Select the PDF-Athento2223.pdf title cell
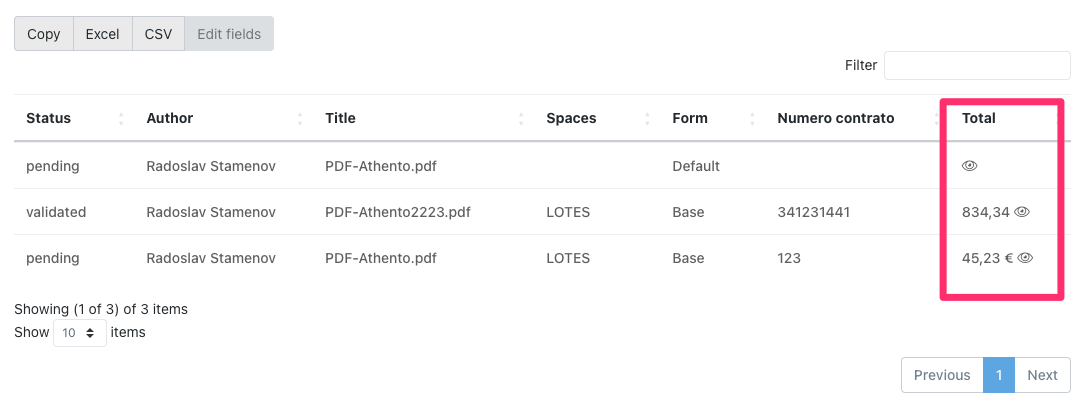1083x398 pixels. pyautogui.click(x=398, y=212)
